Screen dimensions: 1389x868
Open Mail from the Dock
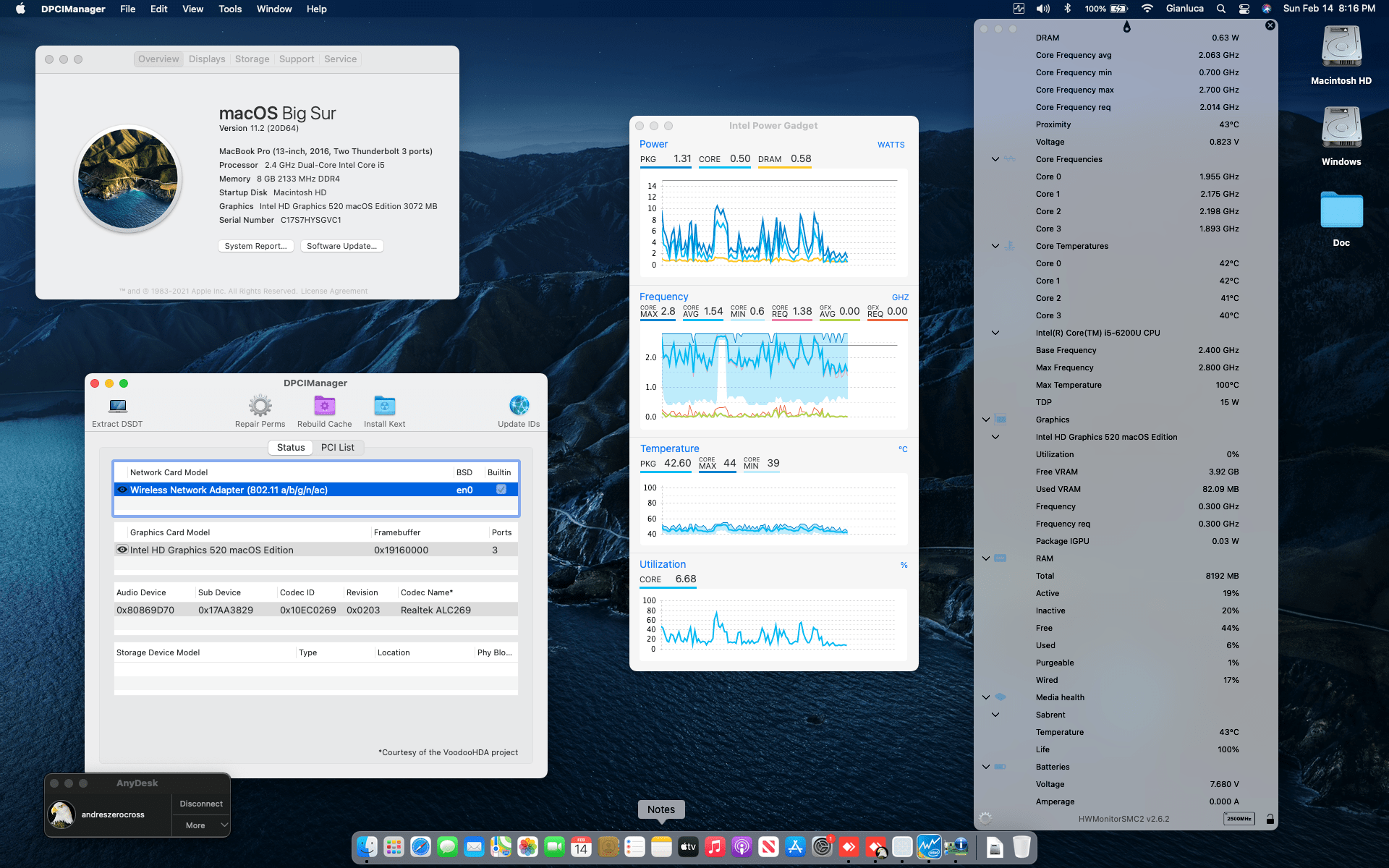tap(475, 846)
